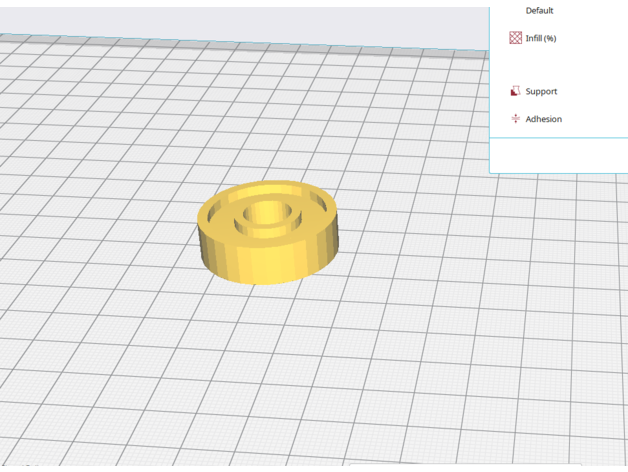Image resolution: width=628 pixels, height=472 pixels.
Task: Select the Support setting label
Action: [x=541, y=91]
